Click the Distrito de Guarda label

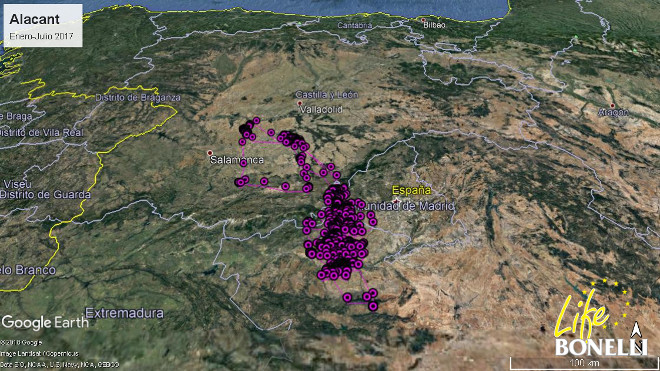point(45,195)
